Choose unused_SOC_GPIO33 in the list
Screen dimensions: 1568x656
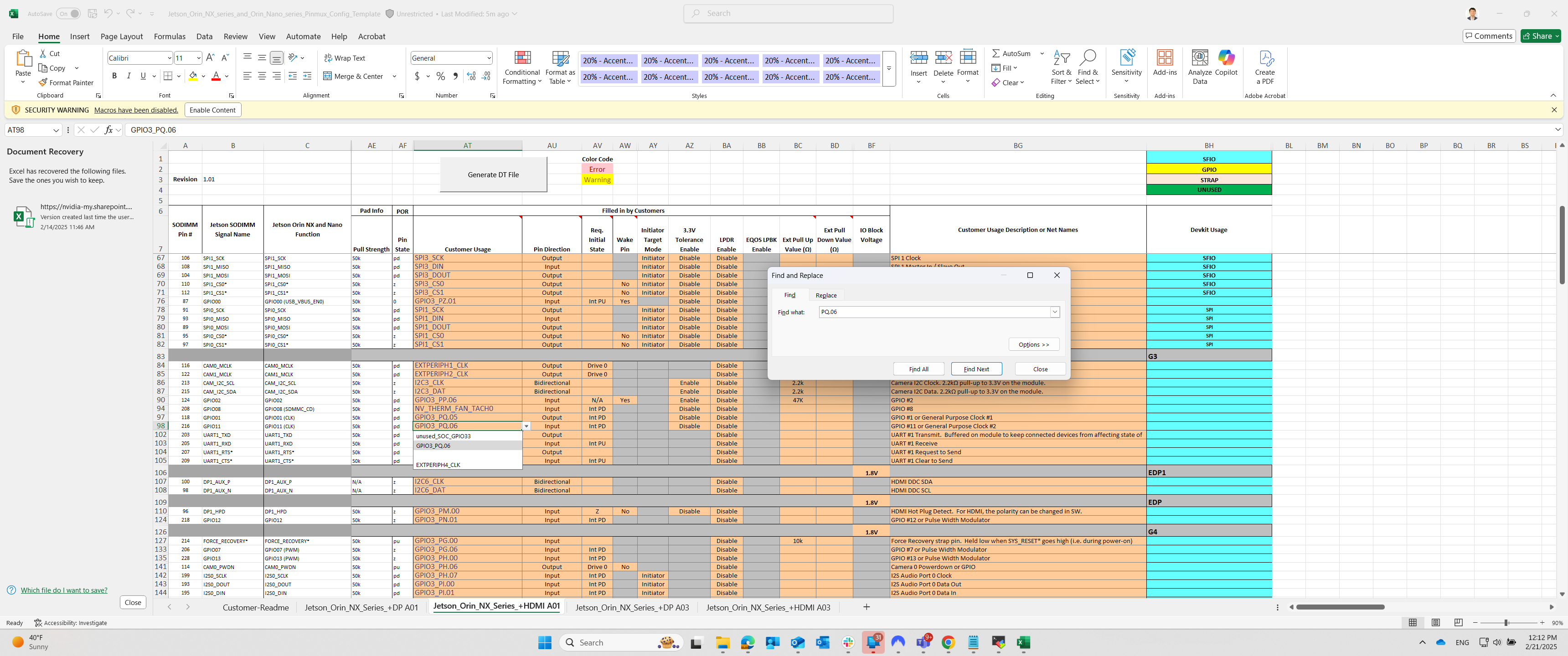[468, 436]
